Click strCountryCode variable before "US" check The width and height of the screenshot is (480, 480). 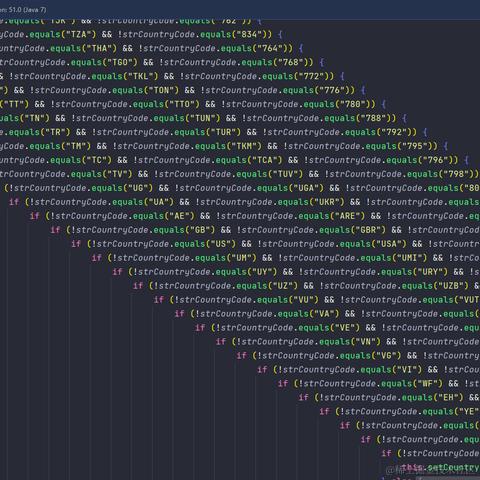click(x=132, y=244)
